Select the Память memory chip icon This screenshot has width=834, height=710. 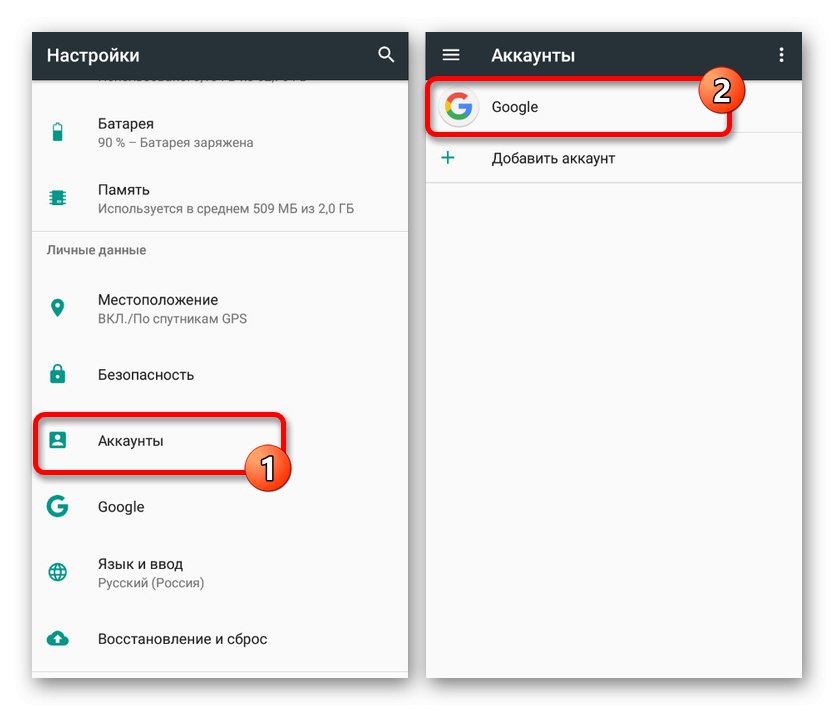[x=57, y=197]
